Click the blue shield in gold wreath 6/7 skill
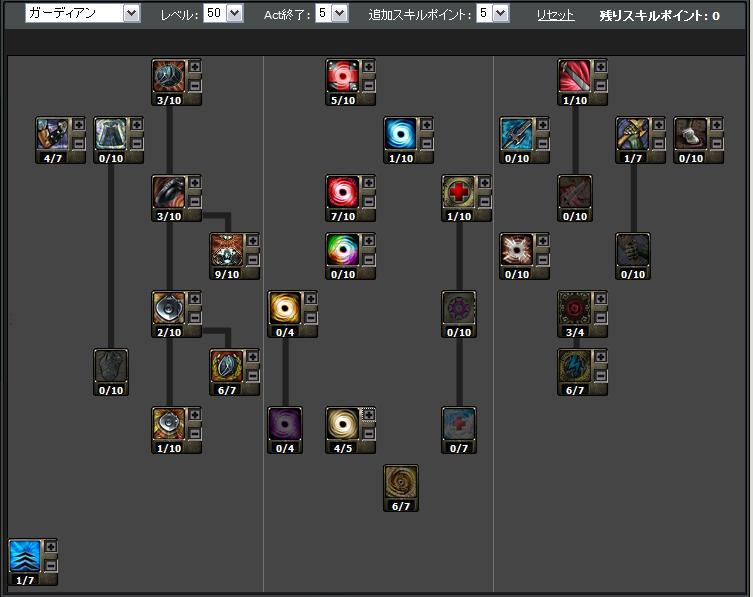This screenshot has width=753, height=597. 227,366
